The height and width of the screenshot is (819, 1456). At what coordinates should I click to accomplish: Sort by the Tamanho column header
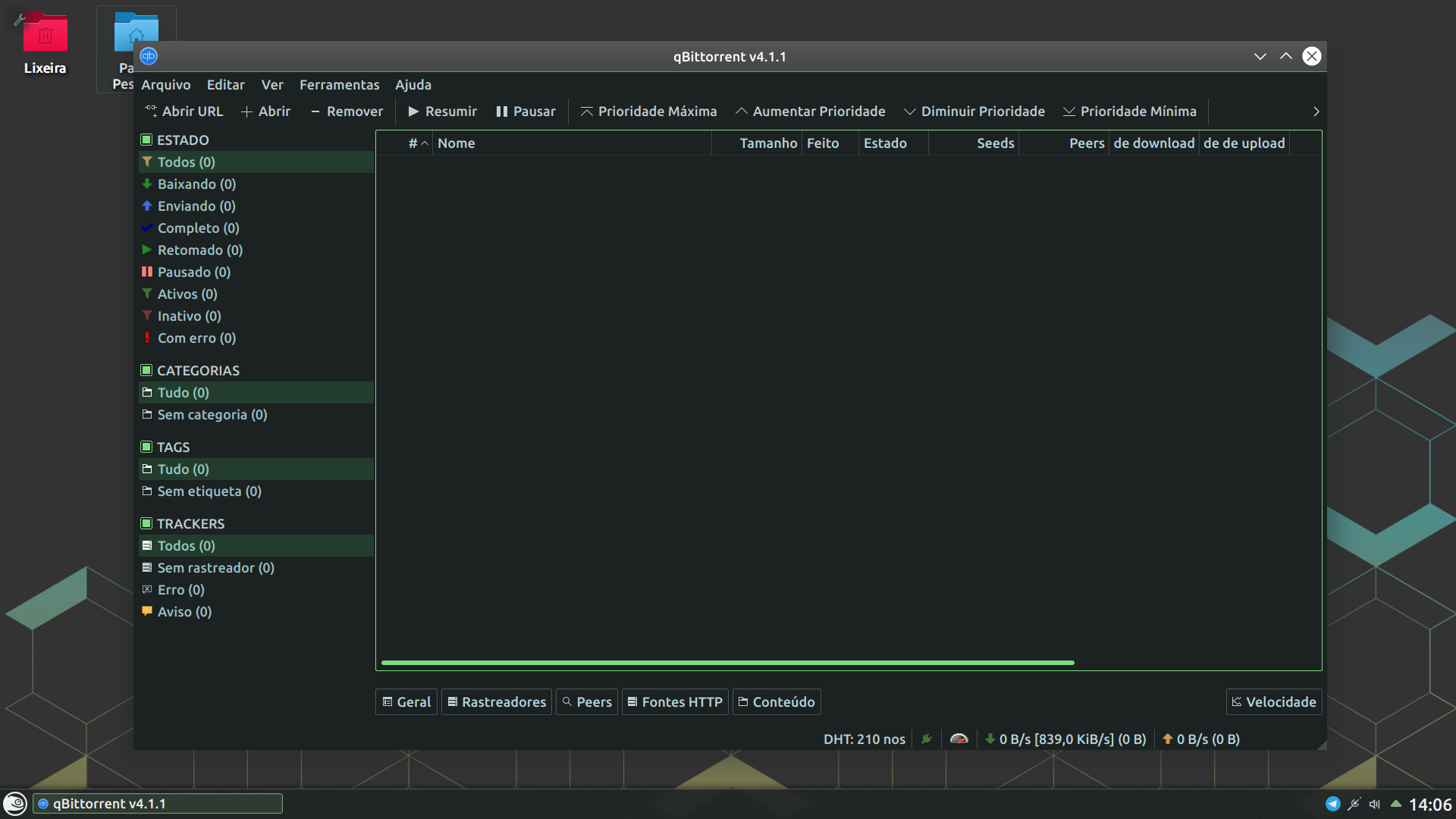[x=757, y=143]
